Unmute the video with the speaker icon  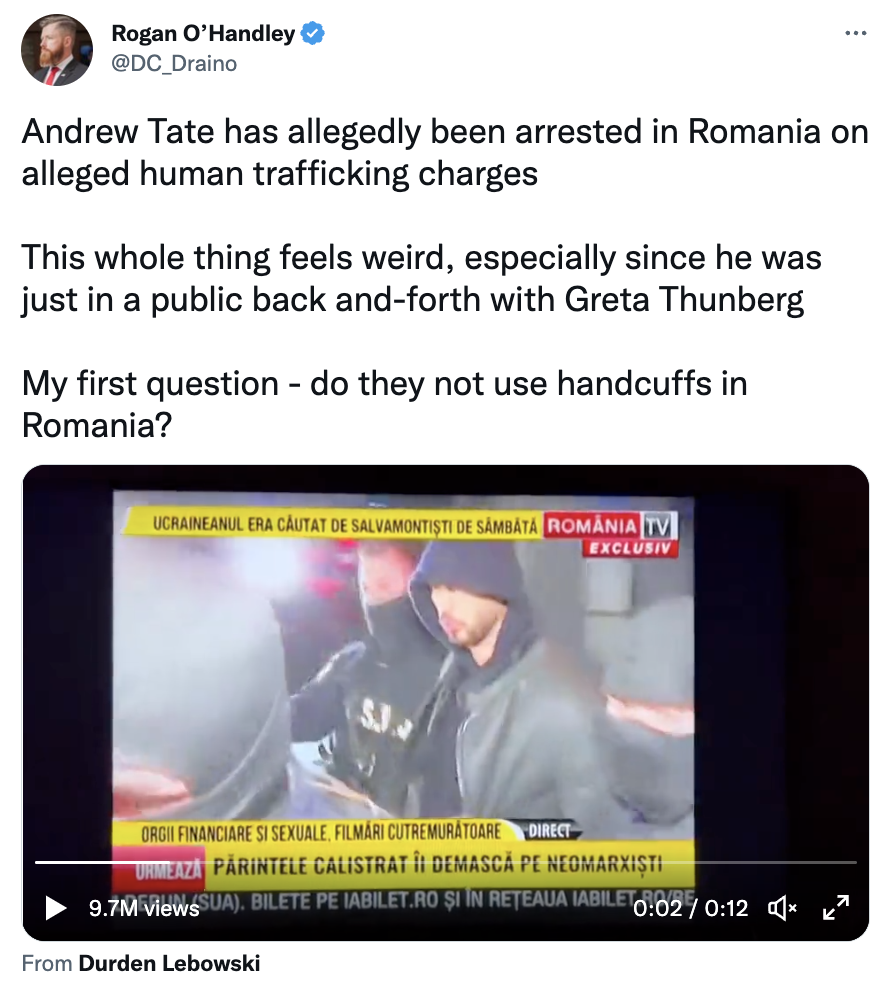(782, 908)
